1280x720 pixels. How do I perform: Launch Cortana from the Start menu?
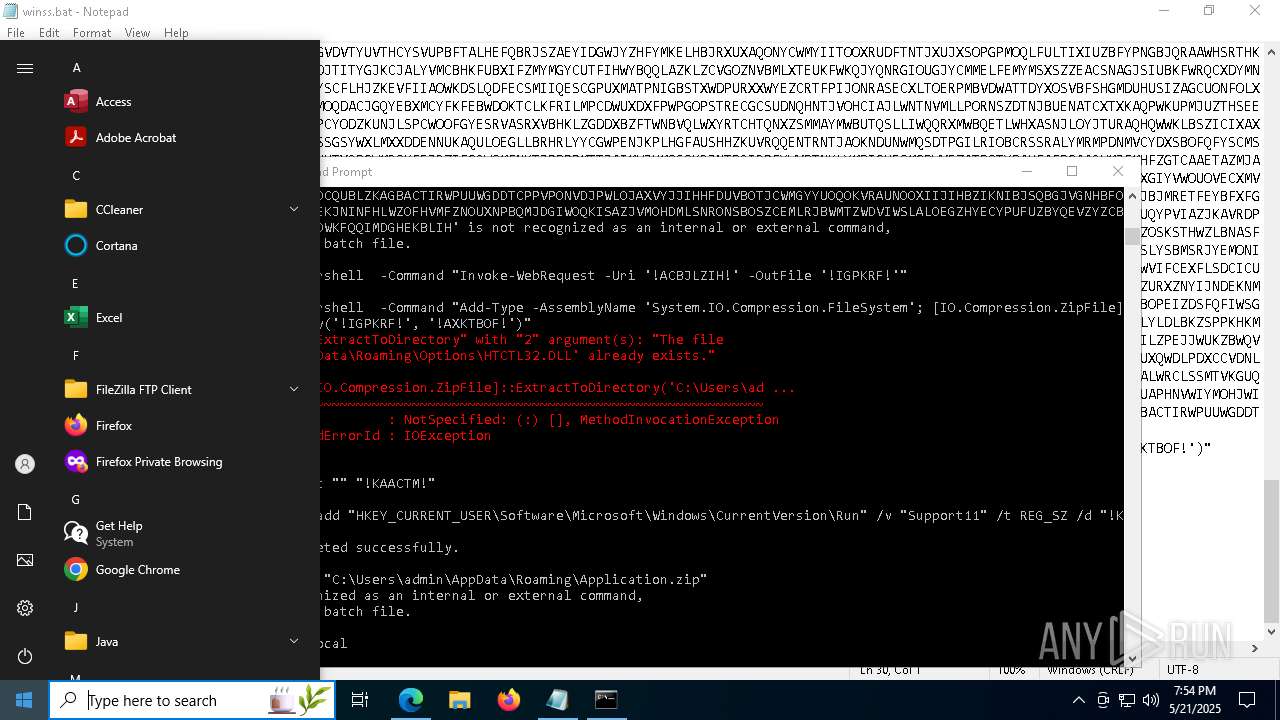[180, 245]
